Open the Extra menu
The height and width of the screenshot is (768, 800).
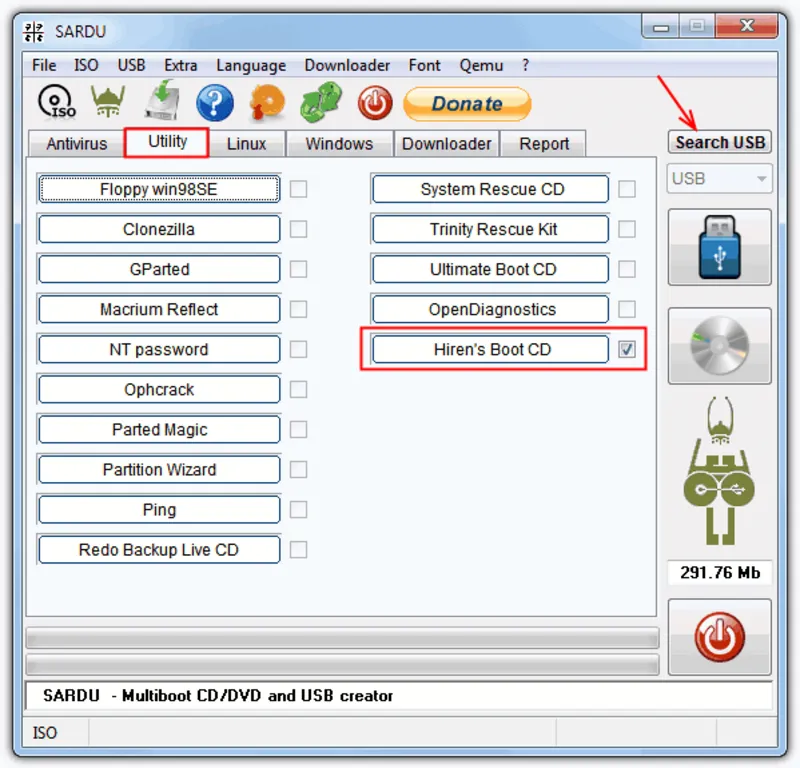point(181,65)
